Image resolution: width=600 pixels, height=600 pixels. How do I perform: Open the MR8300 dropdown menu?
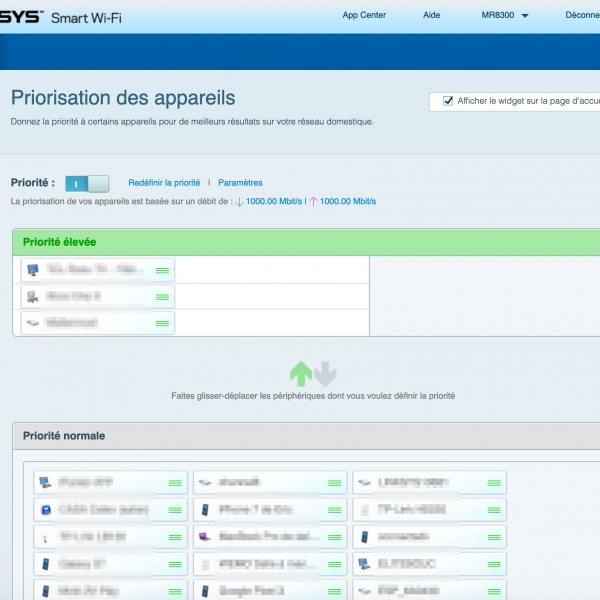pos(504,15)
